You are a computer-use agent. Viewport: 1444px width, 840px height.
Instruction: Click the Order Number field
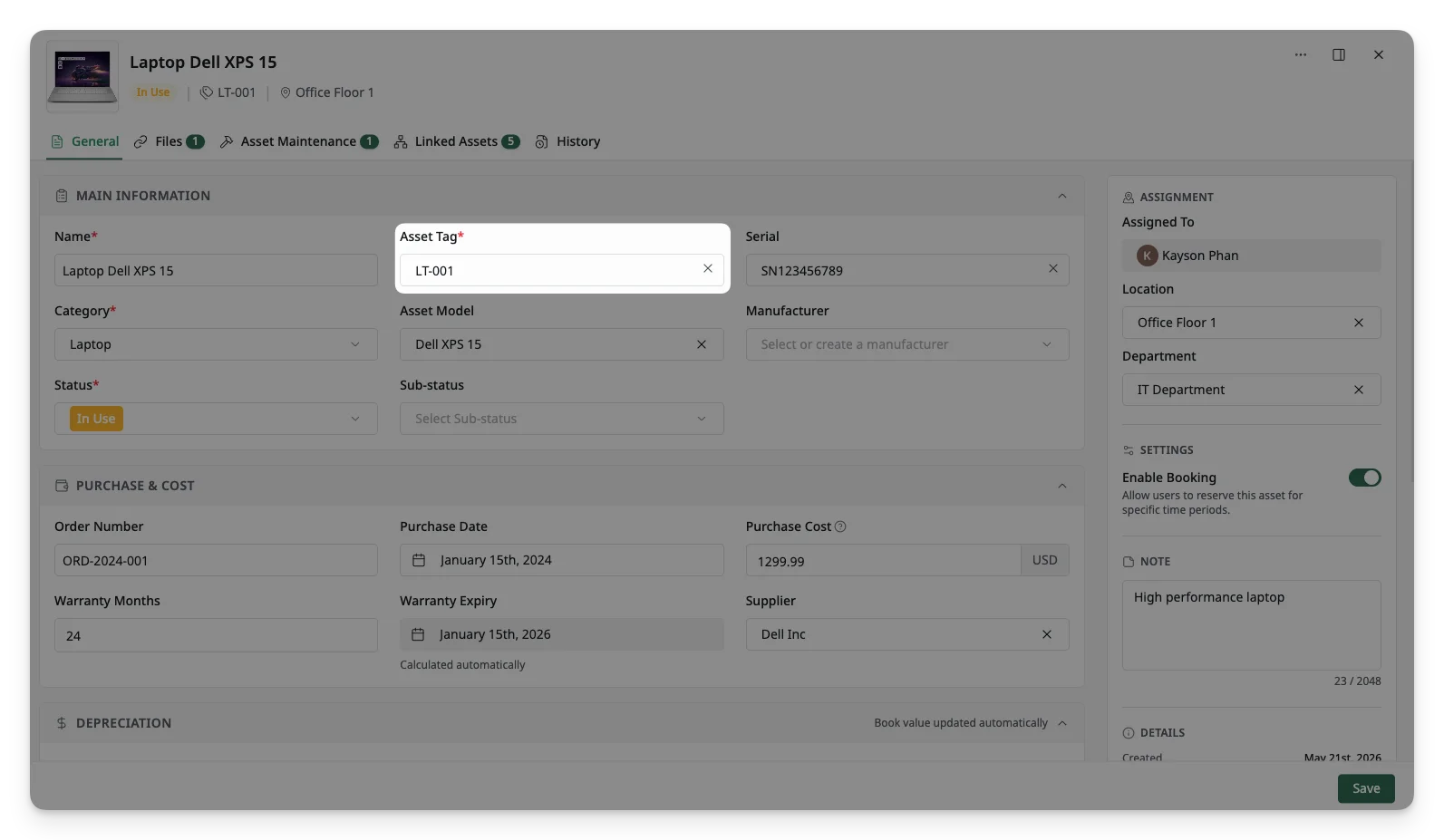pos(216,560)
